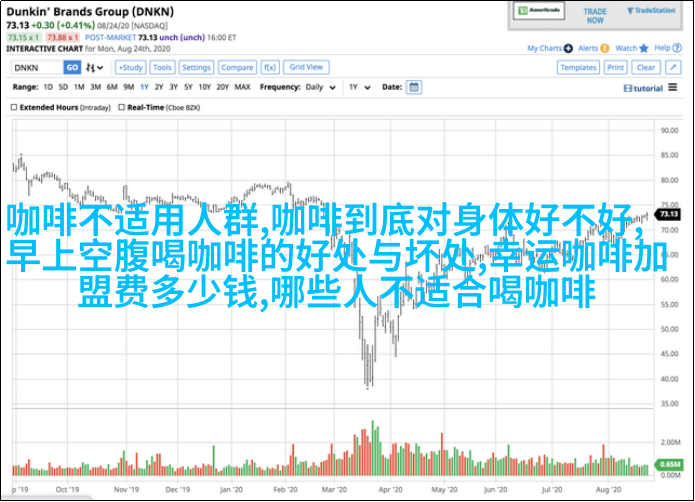Screen dimensions: 695x502
Task: Click the f(x) button
Action: click(x=269, y=67)
